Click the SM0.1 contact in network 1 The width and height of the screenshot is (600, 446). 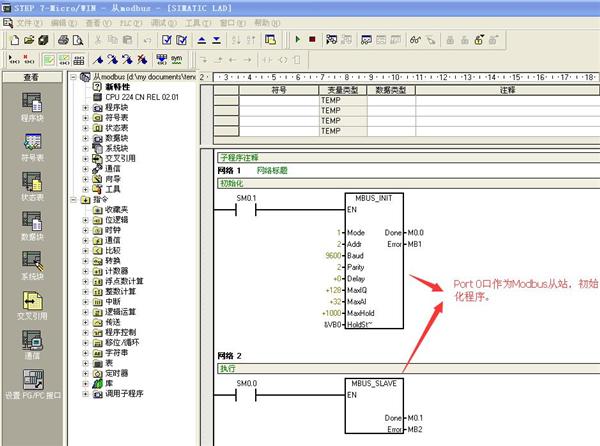tap(246, 210)
